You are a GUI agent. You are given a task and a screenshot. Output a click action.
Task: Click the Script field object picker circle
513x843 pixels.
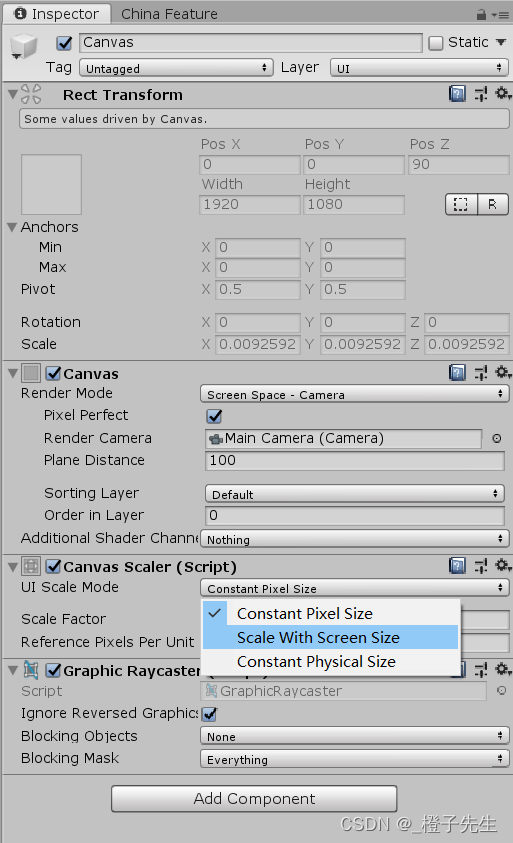[501, 691]
